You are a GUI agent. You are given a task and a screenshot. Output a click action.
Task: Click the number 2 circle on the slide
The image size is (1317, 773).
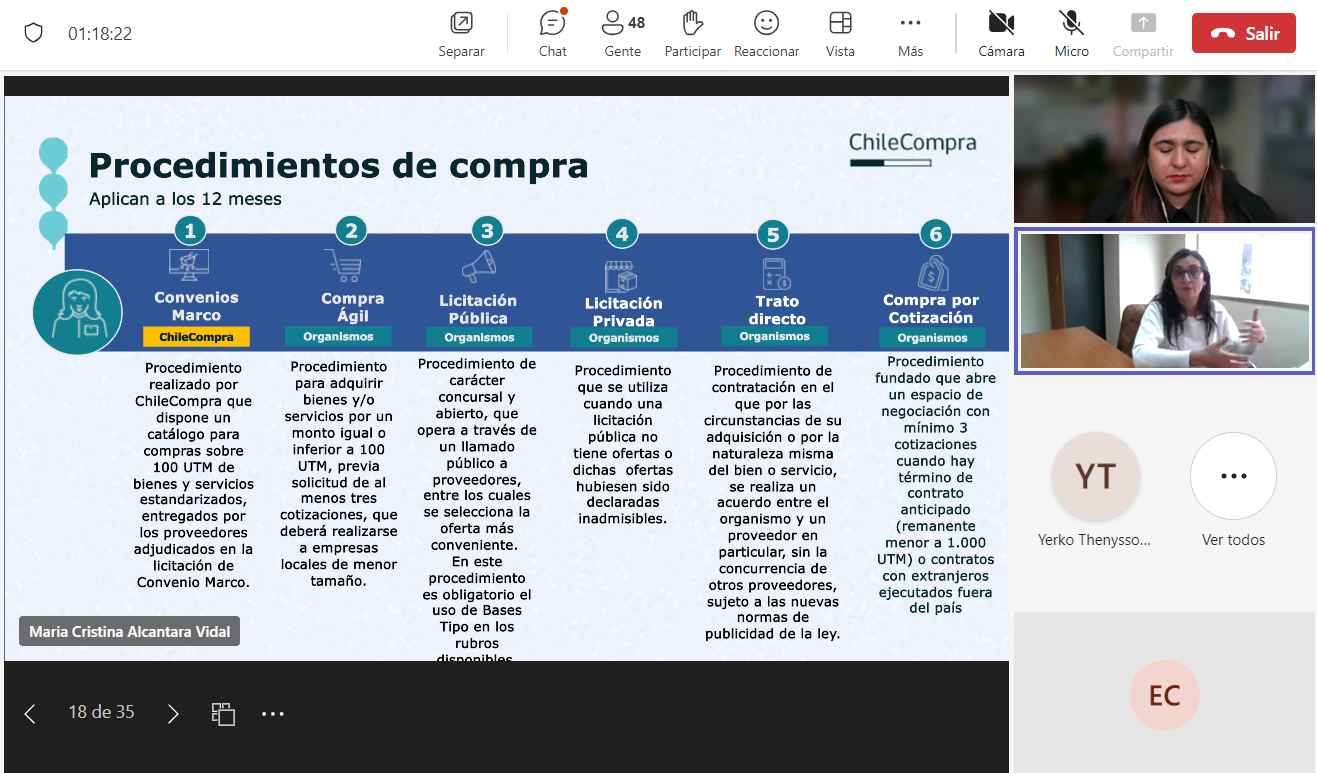click(351, 232)
